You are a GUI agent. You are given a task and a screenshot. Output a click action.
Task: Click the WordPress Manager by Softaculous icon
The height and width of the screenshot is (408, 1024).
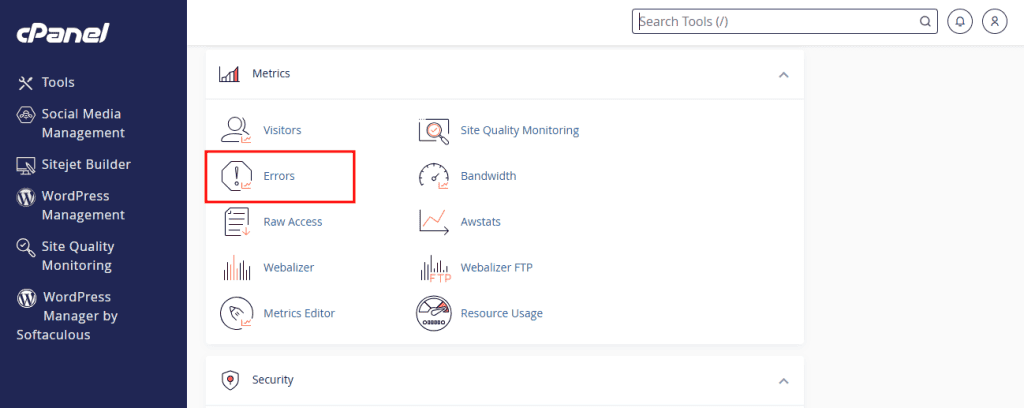(x=26, y=298)
